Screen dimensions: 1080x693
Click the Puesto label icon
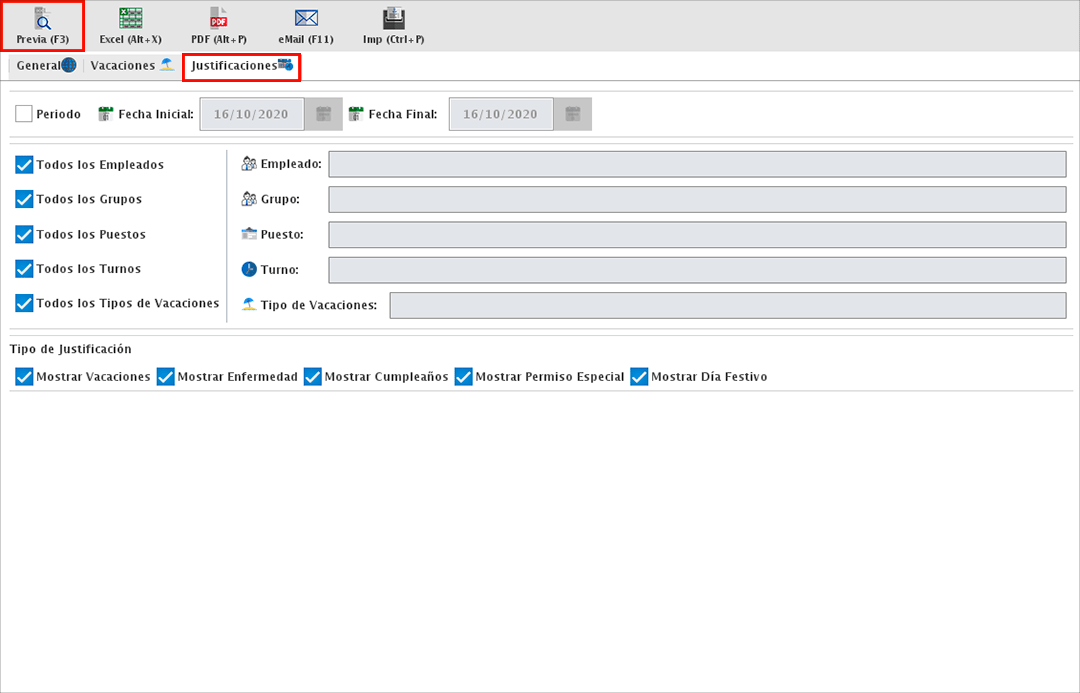pyautogui.click(x=249, y=234)
